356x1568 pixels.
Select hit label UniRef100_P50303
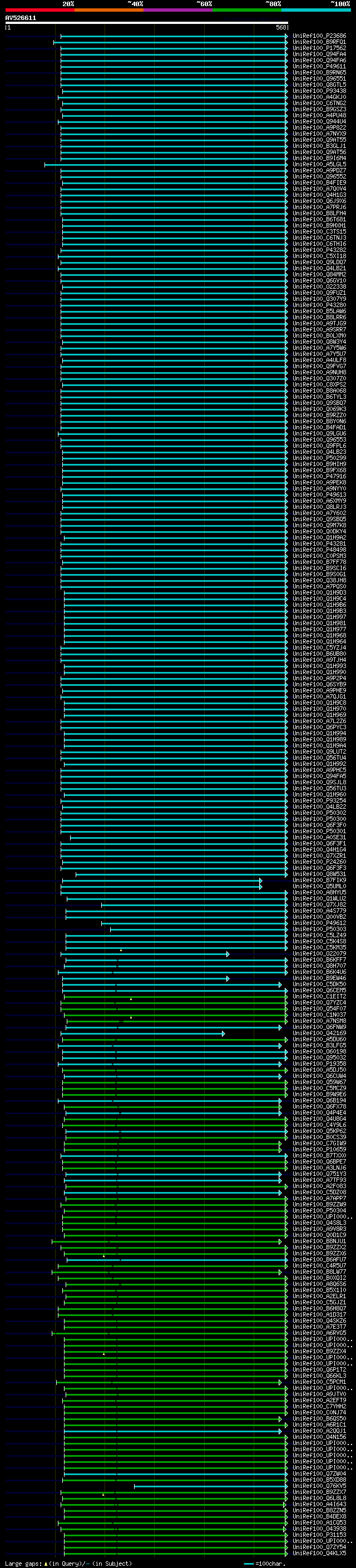point(319,929)
